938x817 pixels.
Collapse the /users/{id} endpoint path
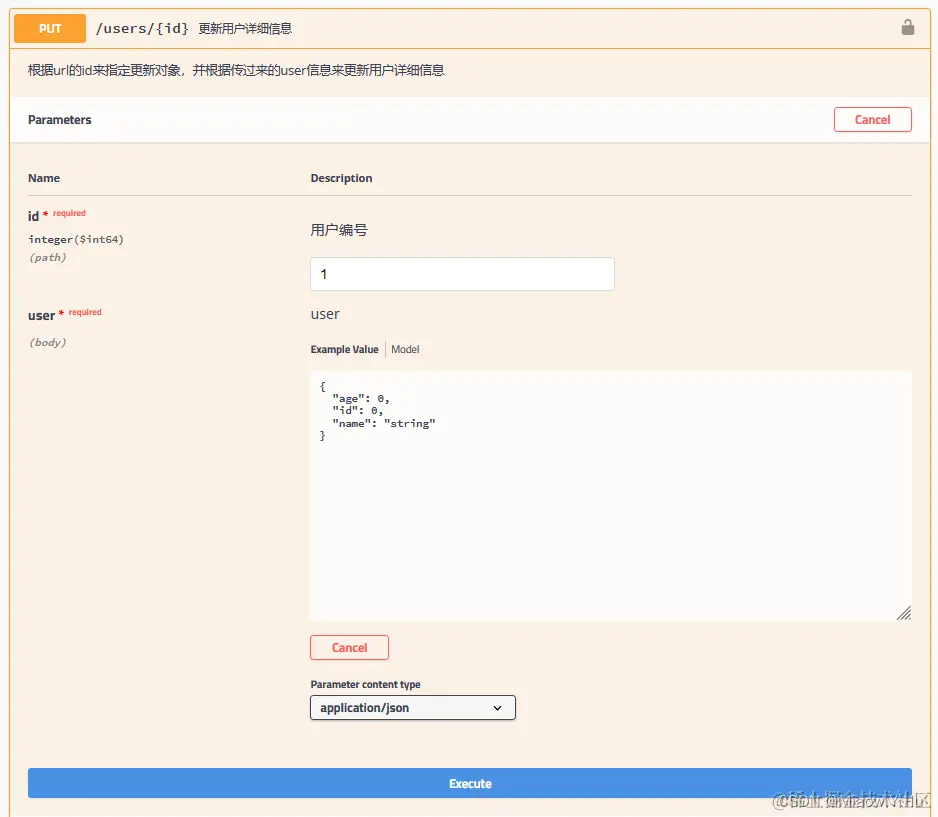142,28
